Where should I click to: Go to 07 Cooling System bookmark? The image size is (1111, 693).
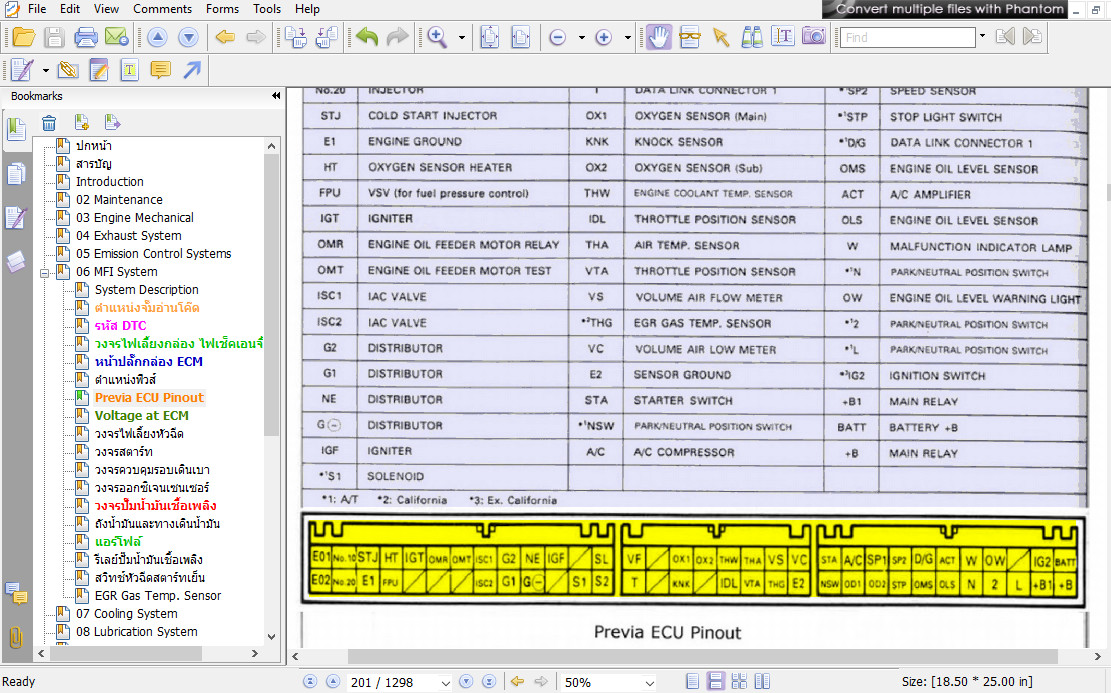click(126, 614)
